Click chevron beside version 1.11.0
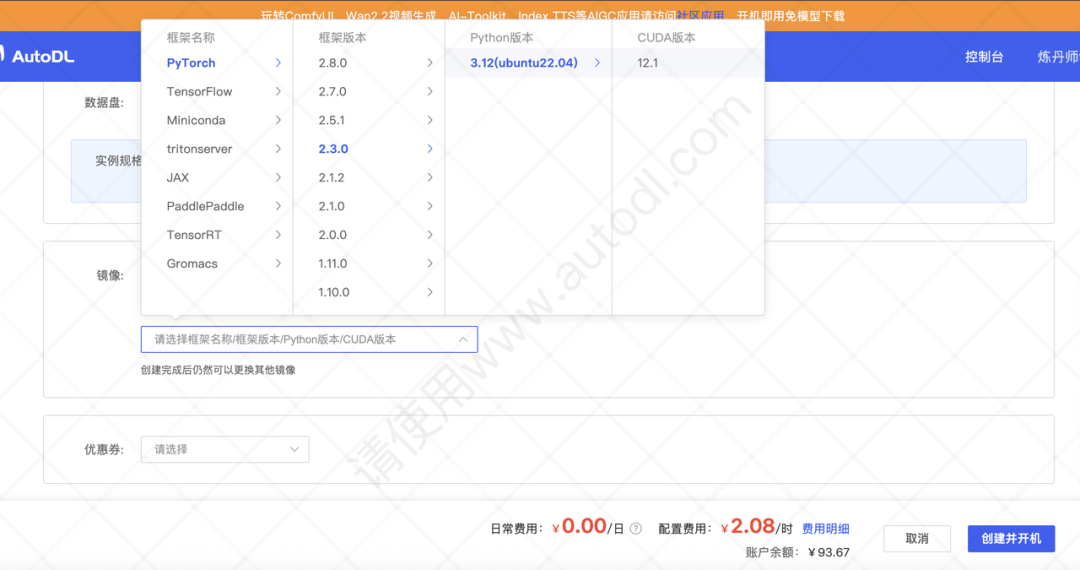The image size is (1080, 570). (x=430, y=264)
